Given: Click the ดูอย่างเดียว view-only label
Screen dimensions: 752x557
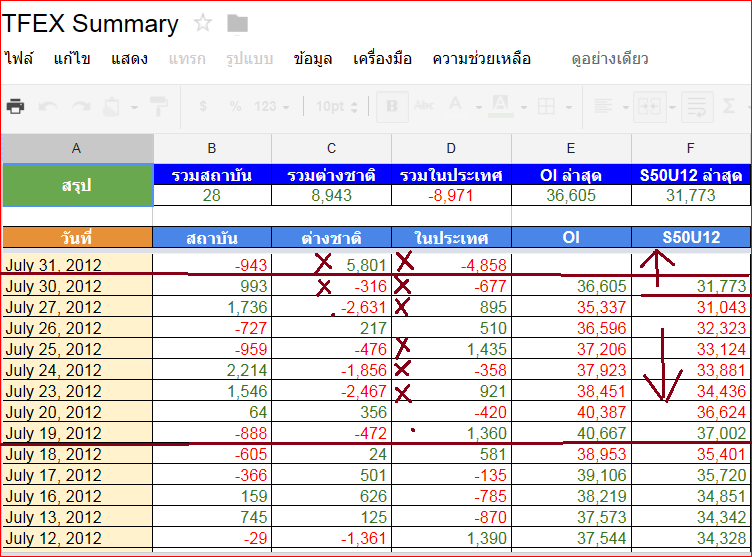Looking at the screenshot, I should pos(610,59).
